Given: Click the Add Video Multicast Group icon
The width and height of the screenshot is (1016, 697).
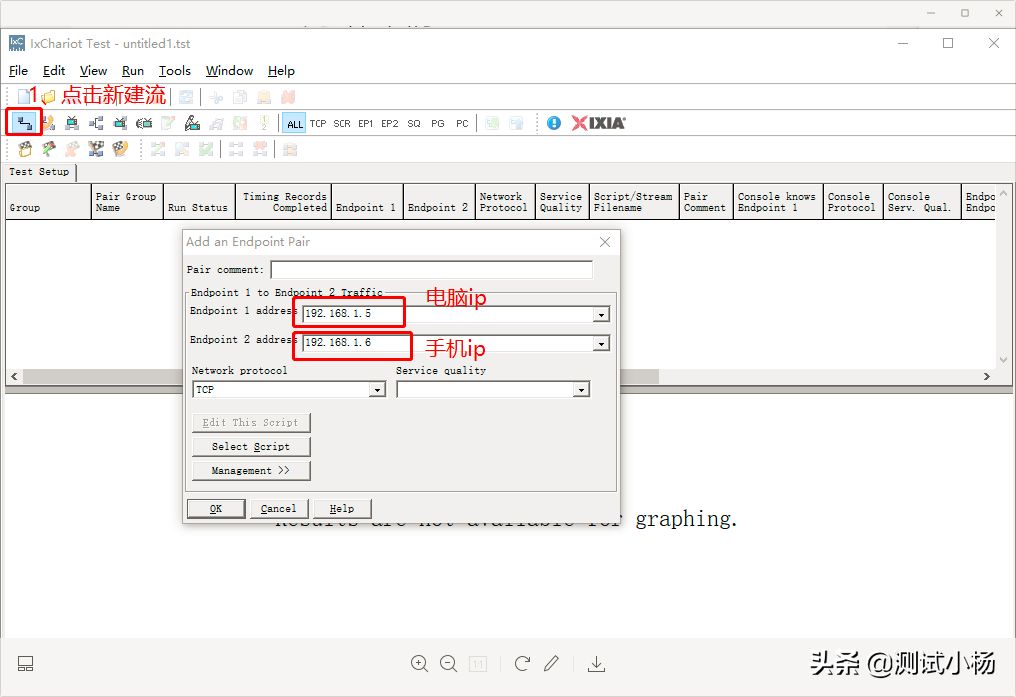Looking at the screenshot, I should [x=120, y=122].
